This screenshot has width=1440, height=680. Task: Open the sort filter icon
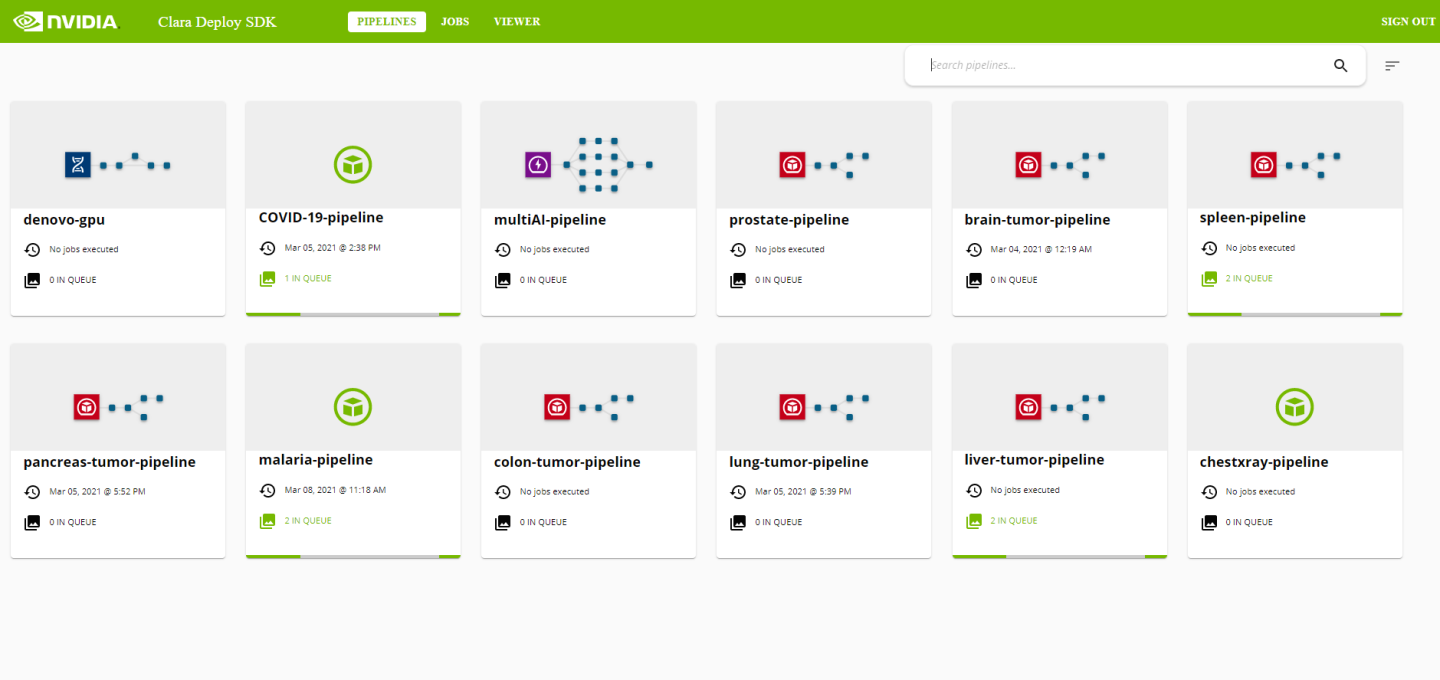coord(1392,66)
